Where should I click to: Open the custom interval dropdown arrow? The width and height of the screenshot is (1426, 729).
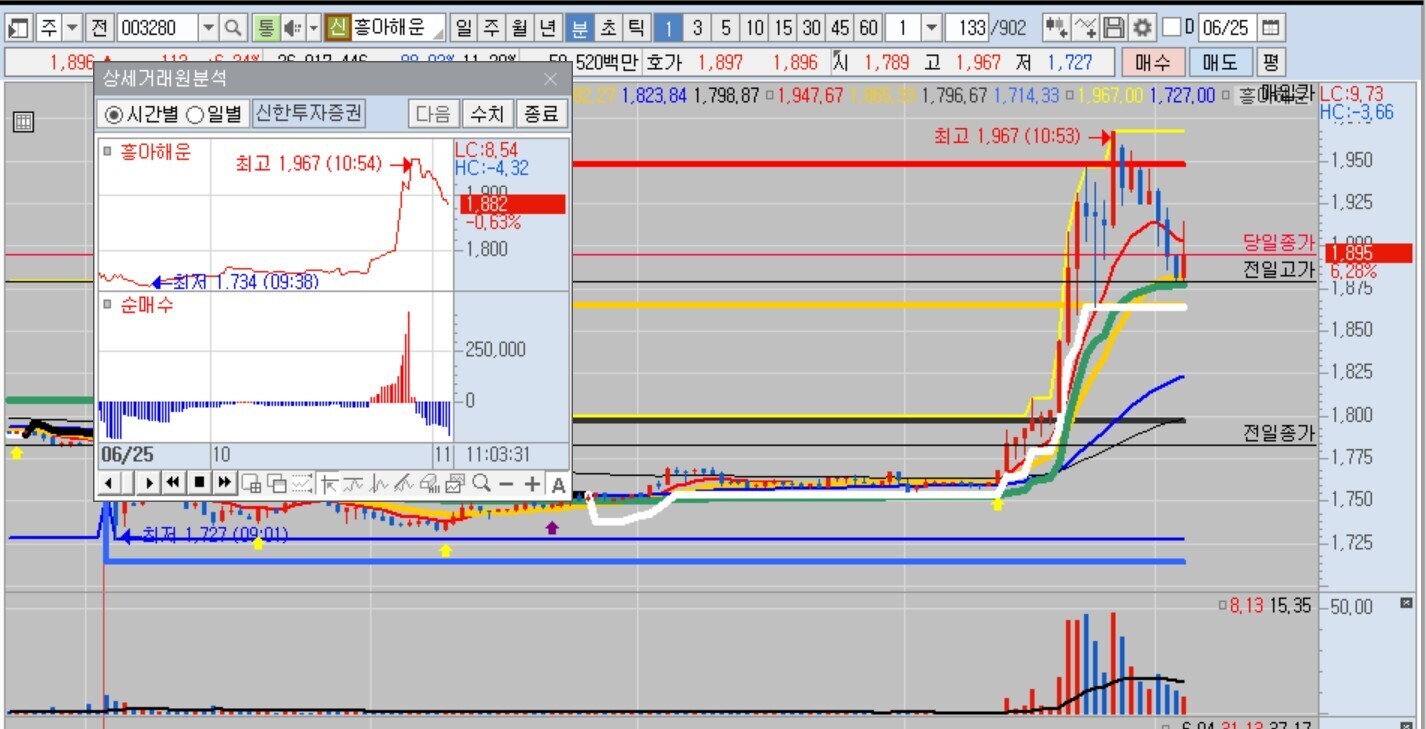931,27
